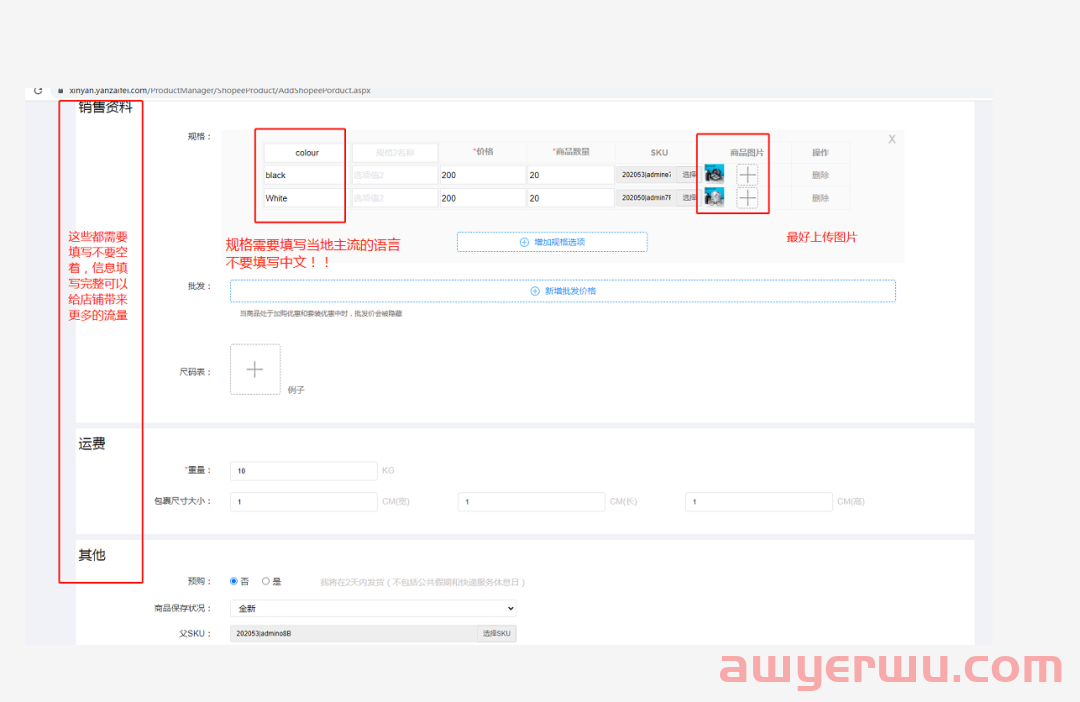The image size is (1080, 702).
Task: Select 是 for pre-order
Action: [x=266, y=581]
